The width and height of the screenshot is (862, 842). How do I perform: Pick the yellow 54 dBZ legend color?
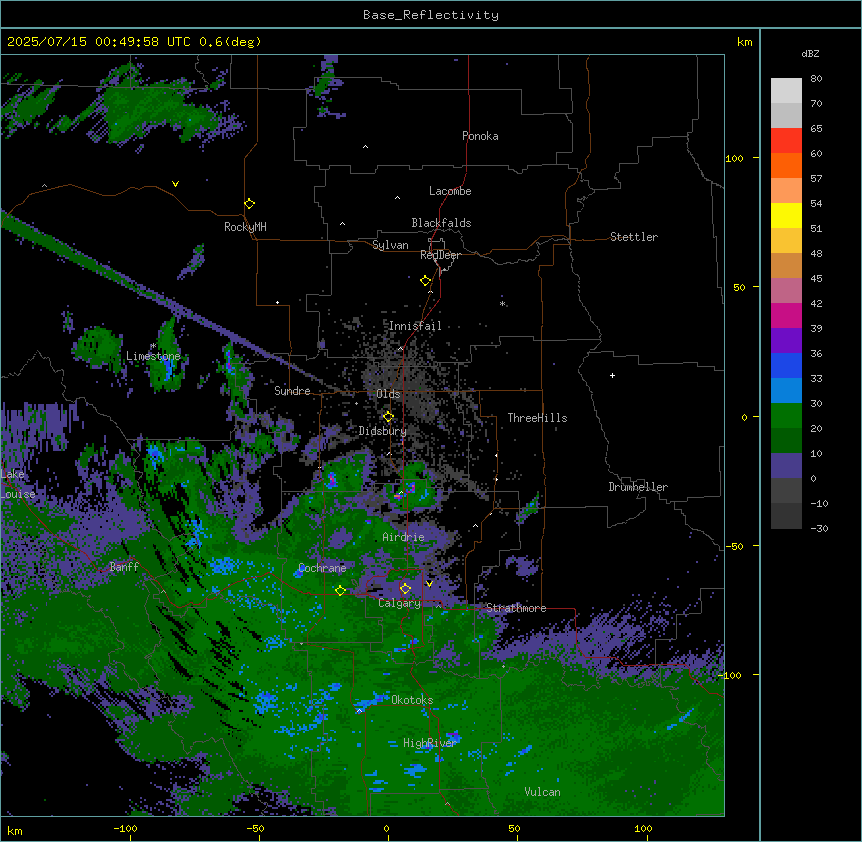pos(786,215)
